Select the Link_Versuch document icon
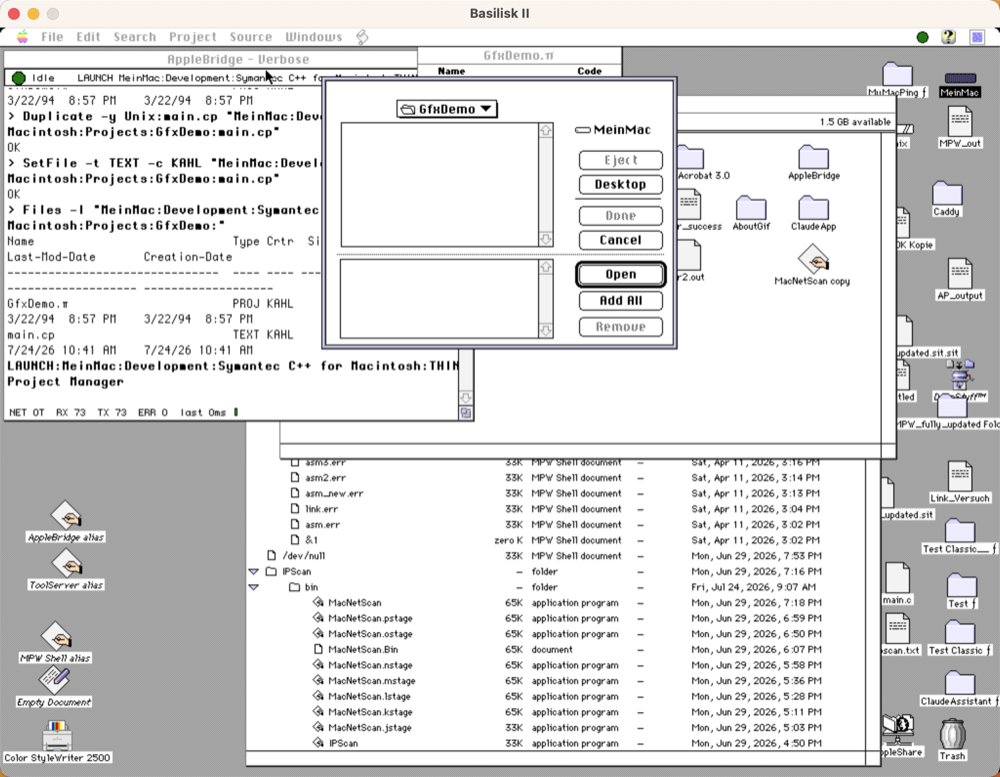Viewport: 1000px width, 777px height. 960,476
